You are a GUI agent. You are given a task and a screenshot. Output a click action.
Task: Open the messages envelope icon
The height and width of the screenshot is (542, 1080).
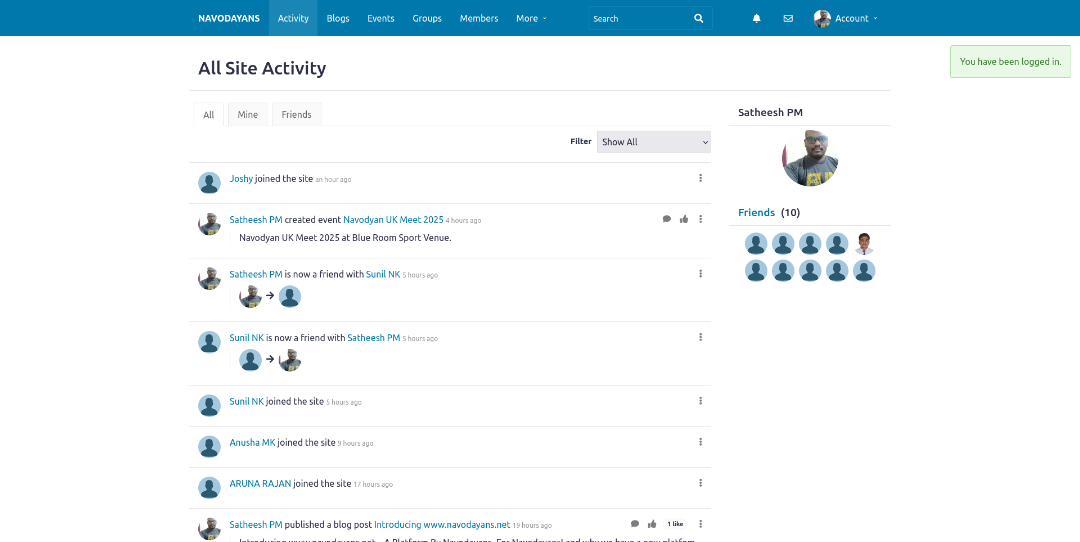[x=788, y=18]
